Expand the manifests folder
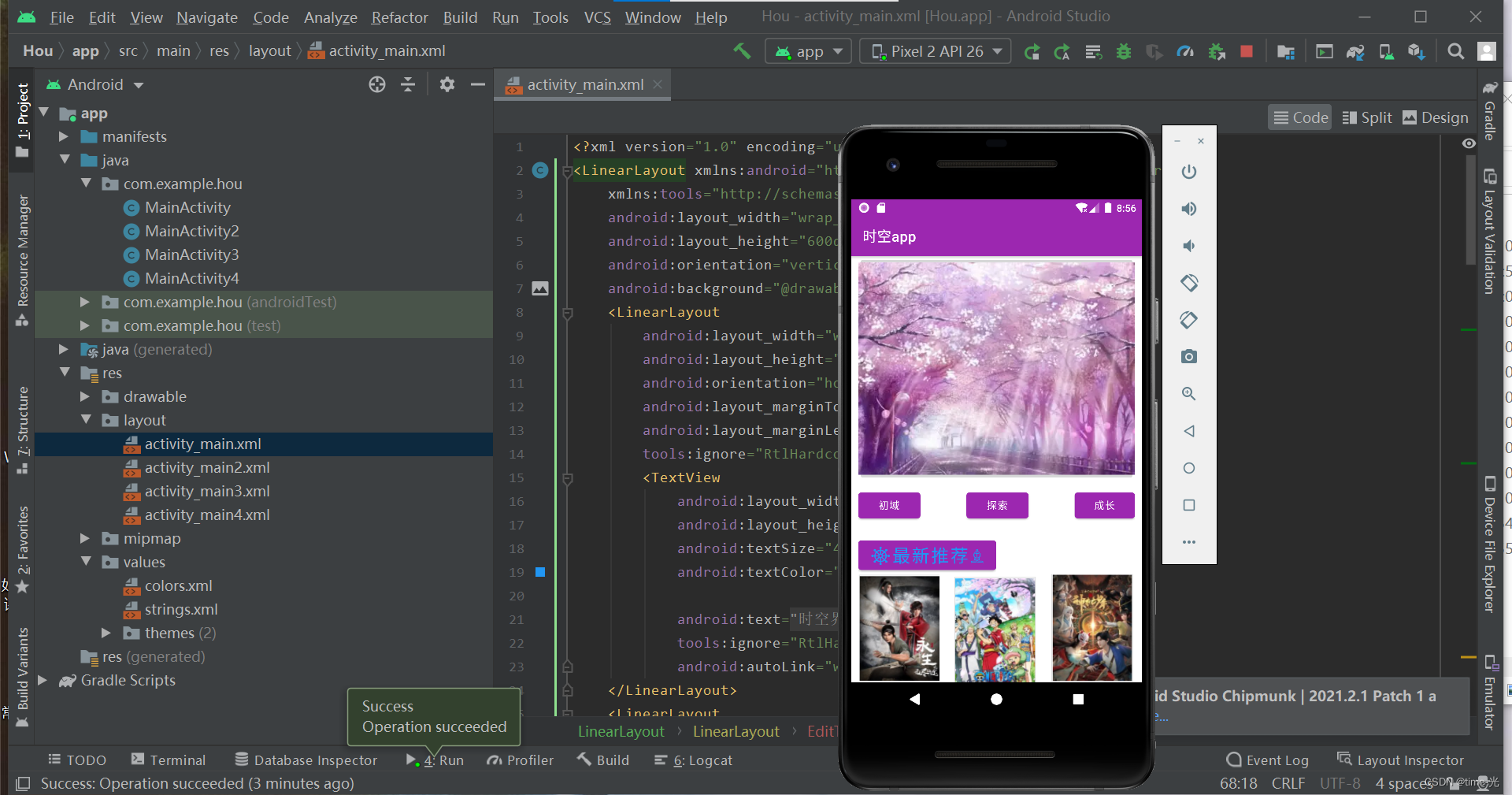The width and height of the screenshot is (1512, 795). (64, 136)
